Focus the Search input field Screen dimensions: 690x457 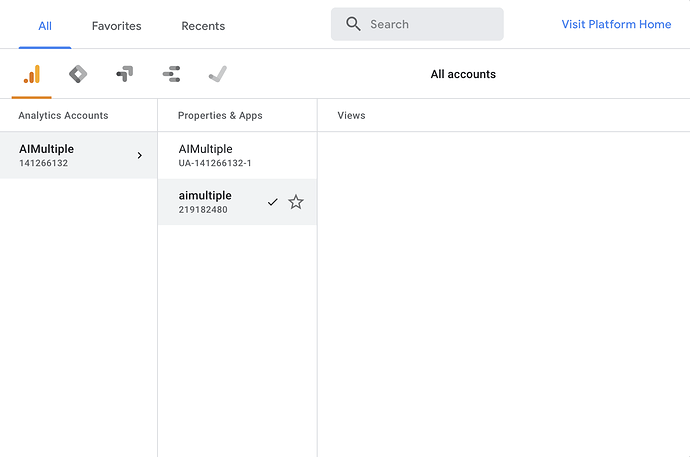417,24
